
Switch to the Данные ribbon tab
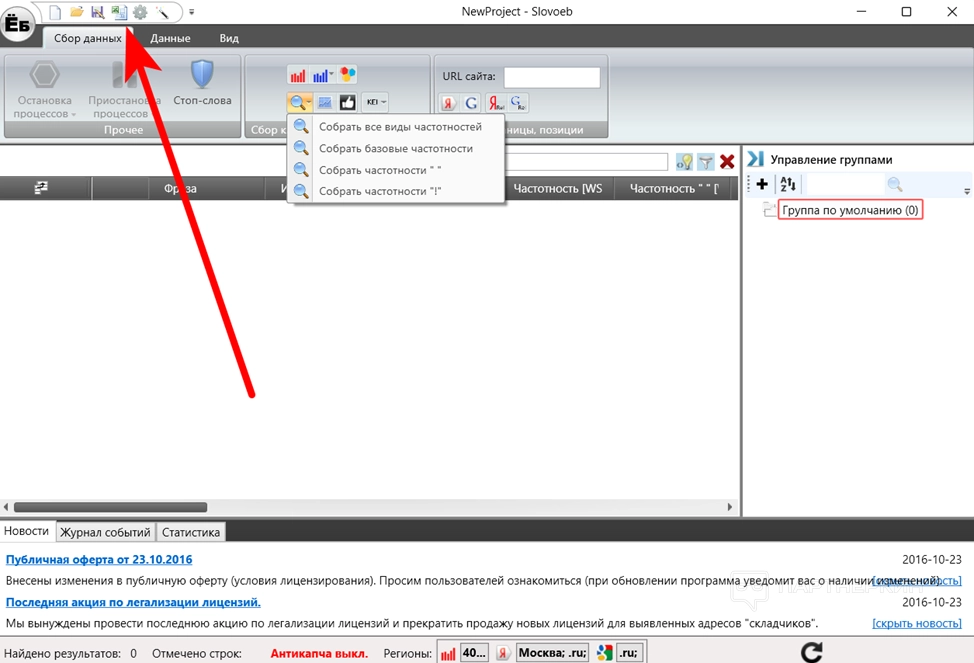[x=170, y=38]
